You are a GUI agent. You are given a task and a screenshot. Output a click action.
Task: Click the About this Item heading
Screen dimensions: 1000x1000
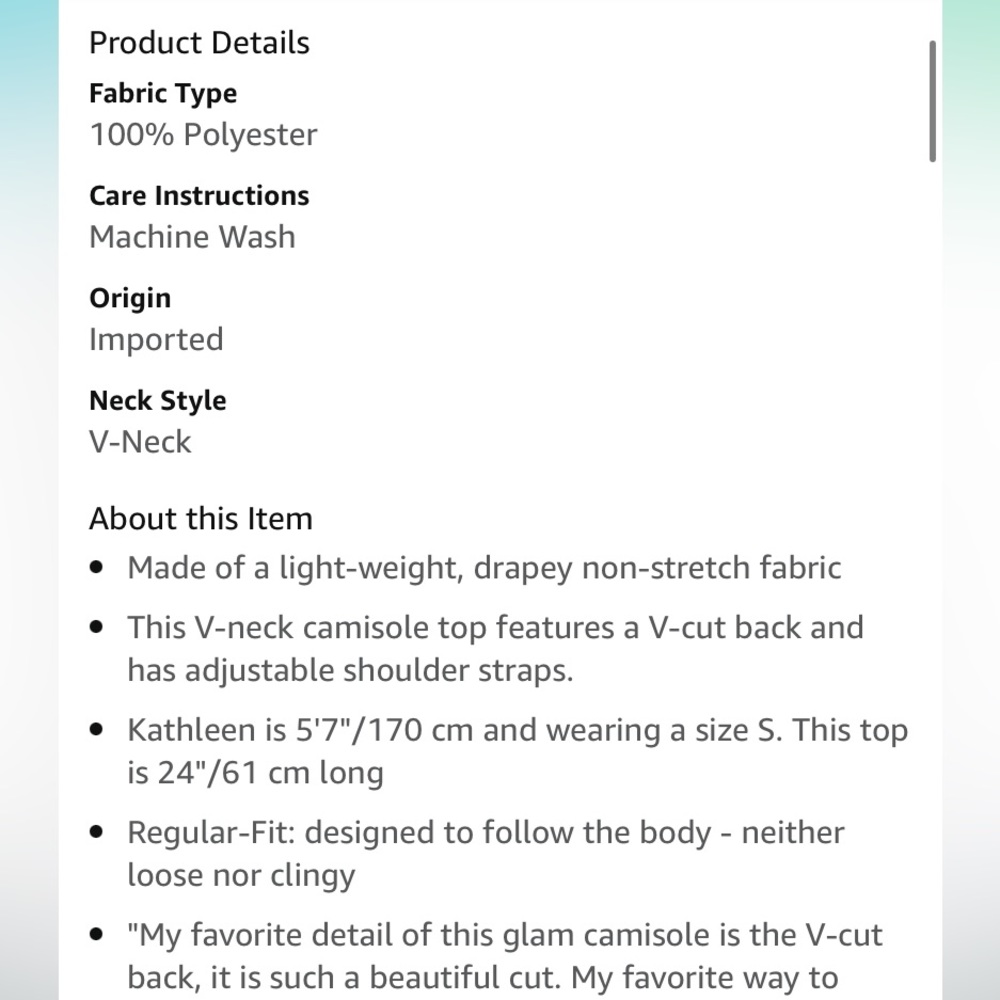[200, 519]
